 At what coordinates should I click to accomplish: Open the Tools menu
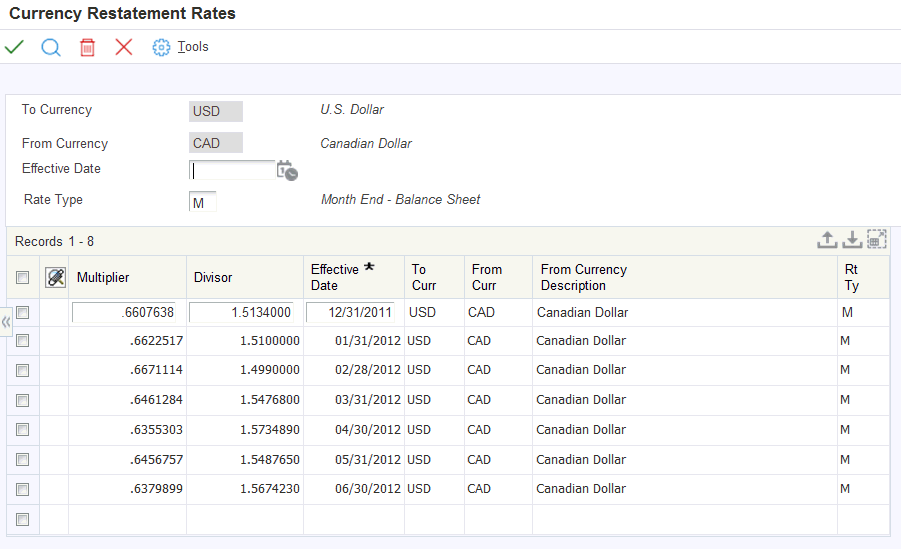coord(193,47)
